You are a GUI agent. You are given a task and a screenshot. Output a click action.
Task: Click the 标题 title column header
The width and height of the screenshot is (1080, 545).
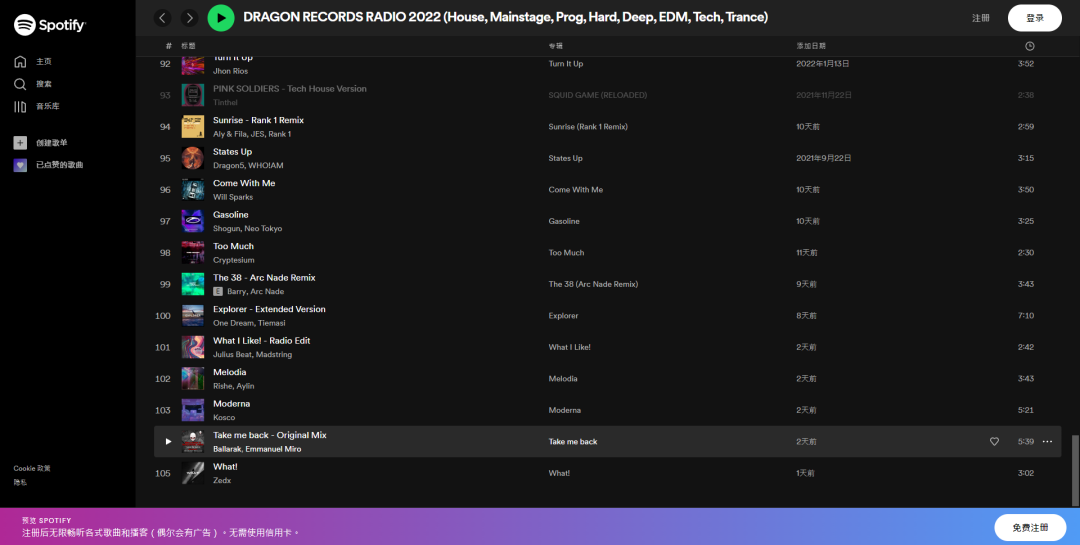click(x=188, y=46)
